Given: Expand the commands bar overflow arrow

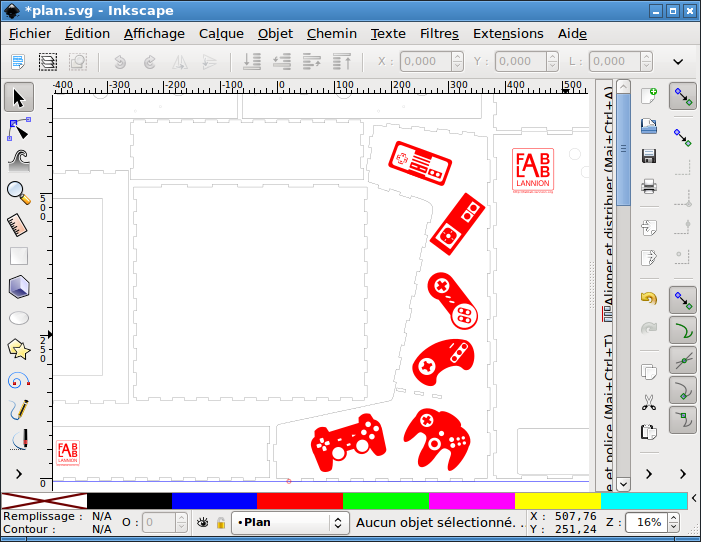Looking at the screenshot, I should click(649, 474).
